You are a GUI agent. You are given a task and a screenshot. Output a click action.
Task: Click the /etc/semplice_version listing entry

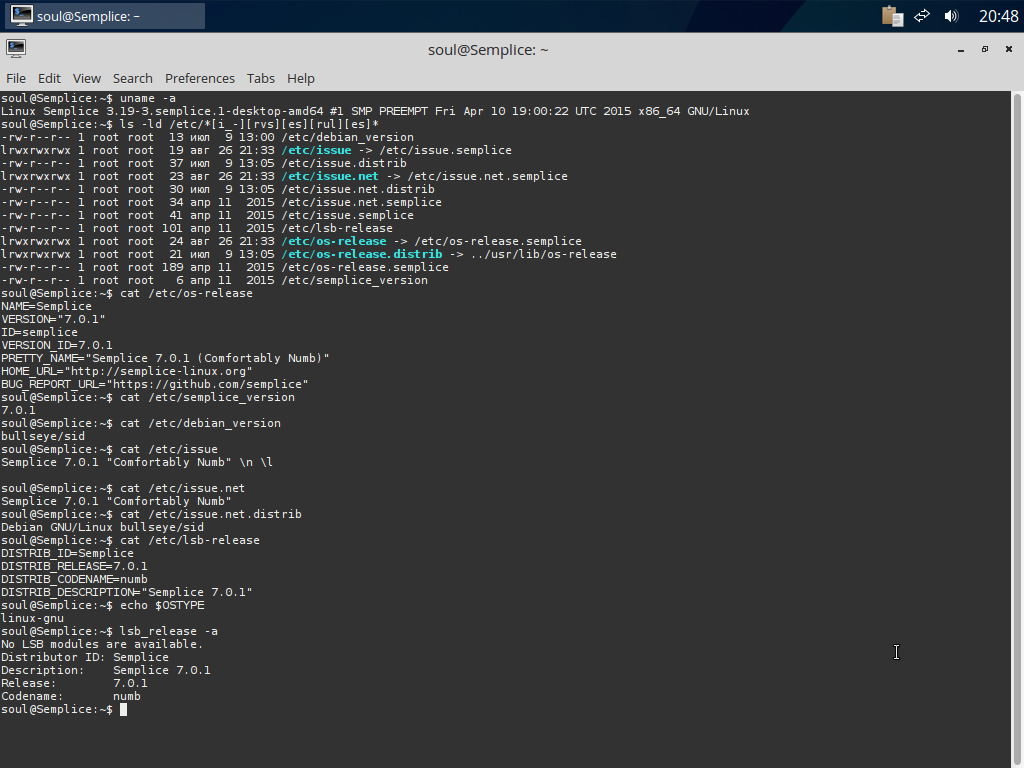pos(355,280)
